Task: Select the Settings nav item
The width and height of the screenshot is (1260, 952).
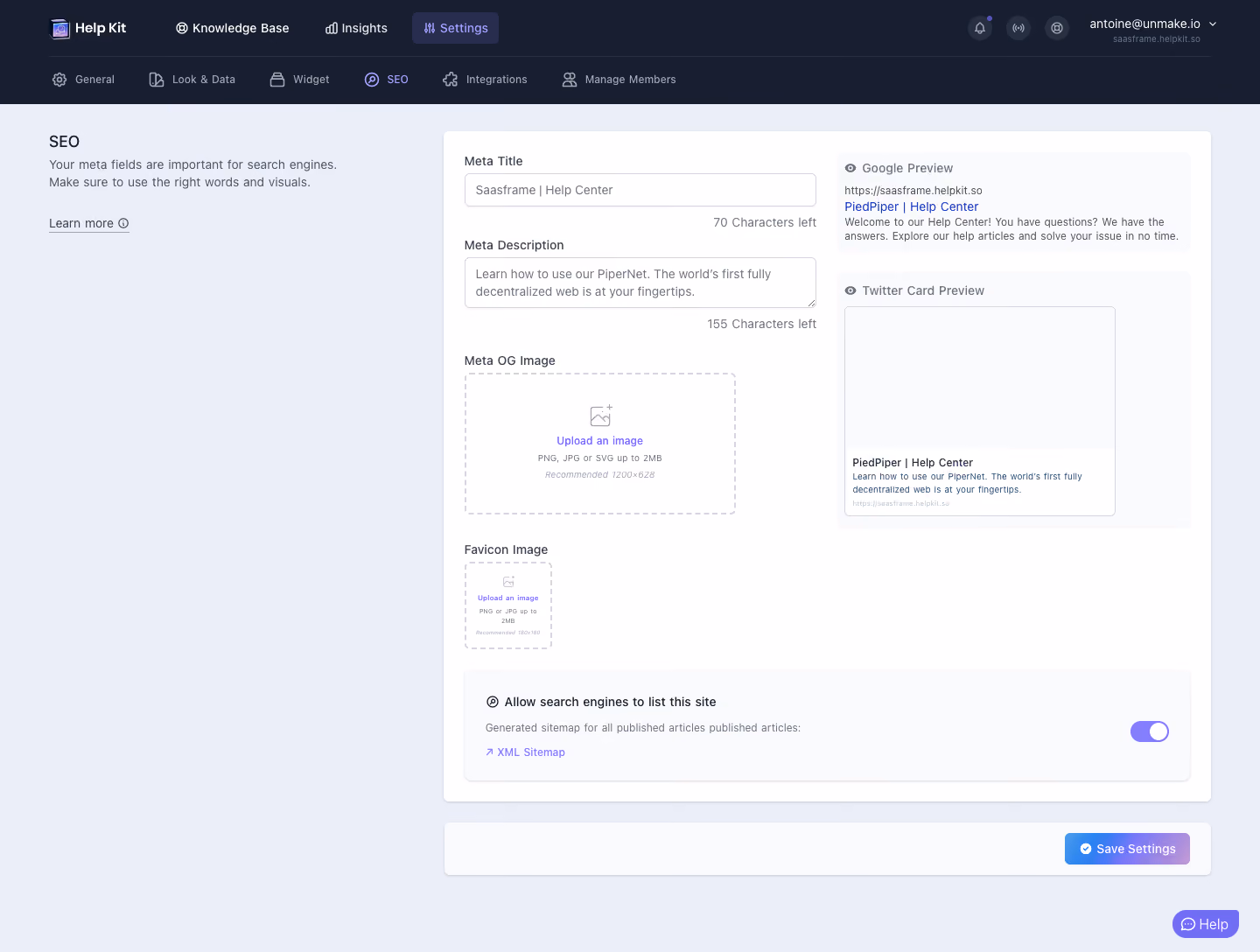Action: pyautogui.click(x=456, y=28)
